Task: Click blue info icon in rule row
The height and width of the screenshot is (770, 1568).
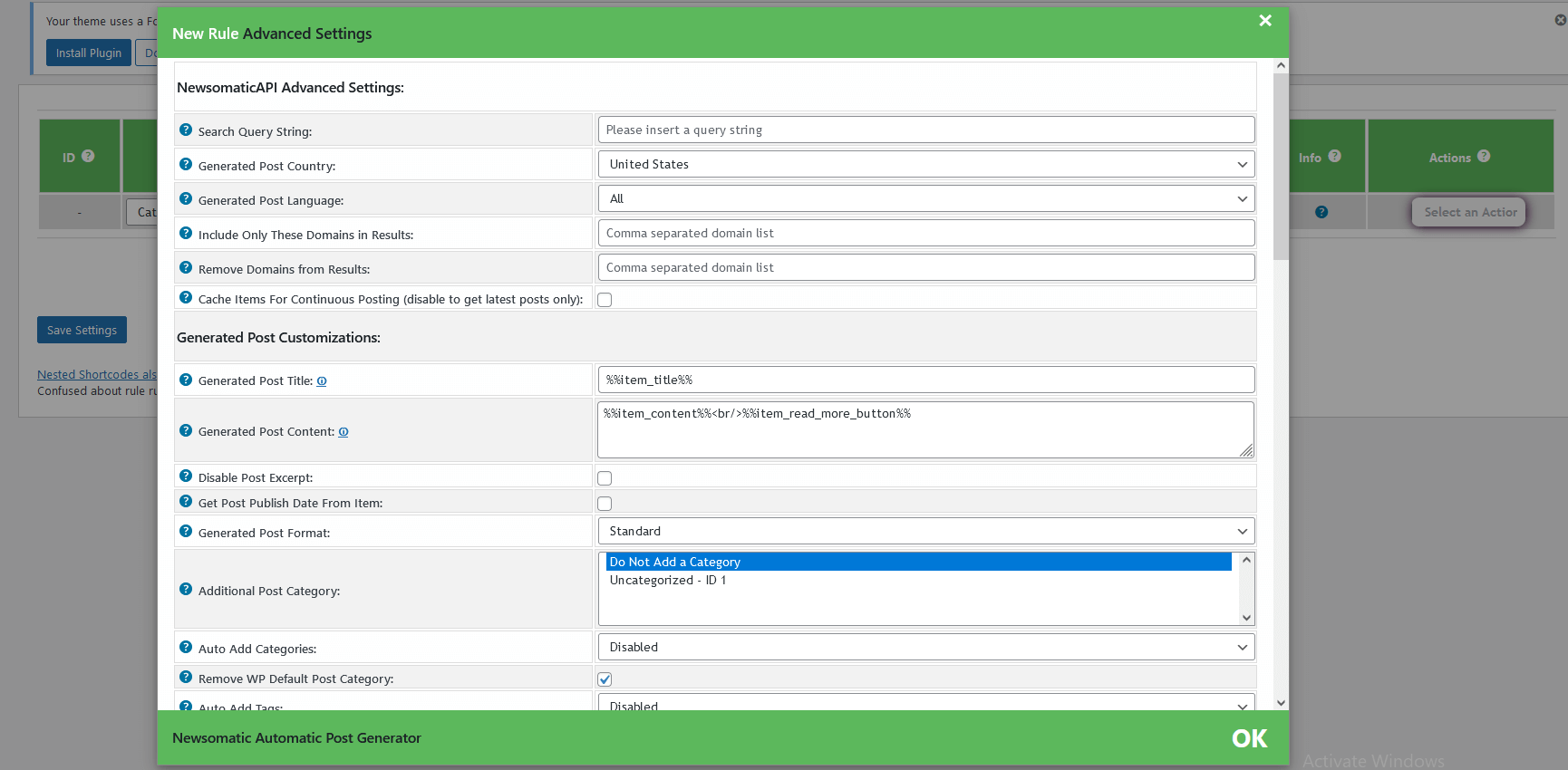Action: point(1321,212)
